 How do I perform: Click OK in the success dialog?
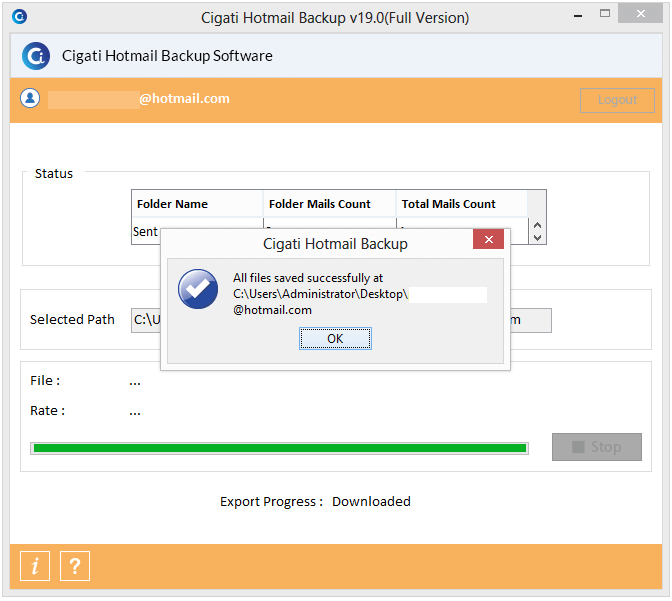[x=335, y=339]
